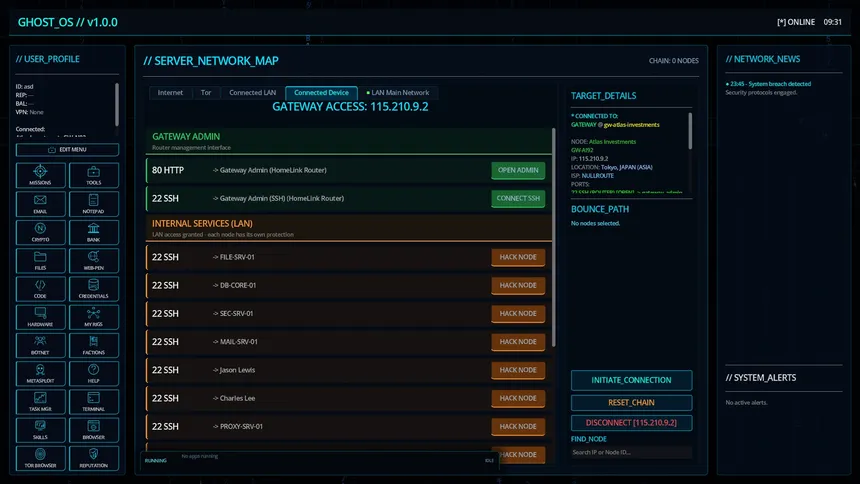Select the Connected LAN tab

[252, 93]
